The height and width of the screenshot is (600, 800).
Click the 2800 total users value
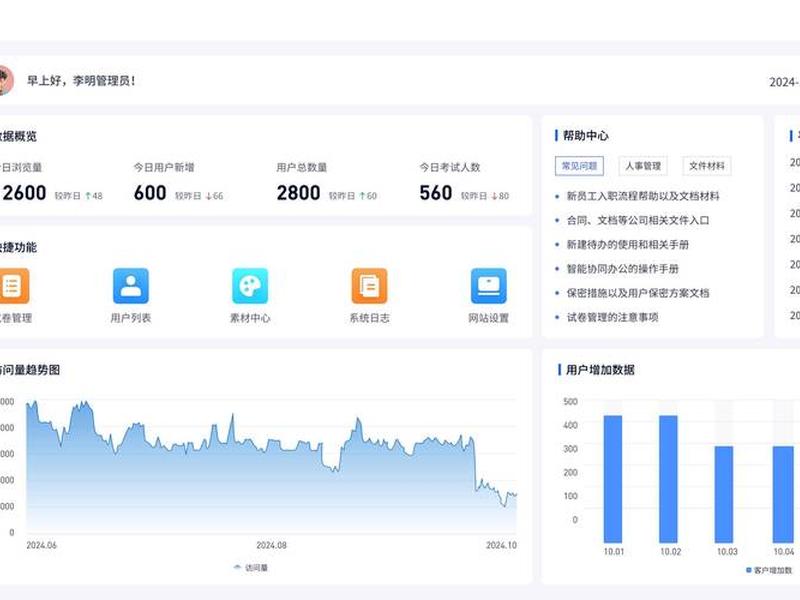298,193
